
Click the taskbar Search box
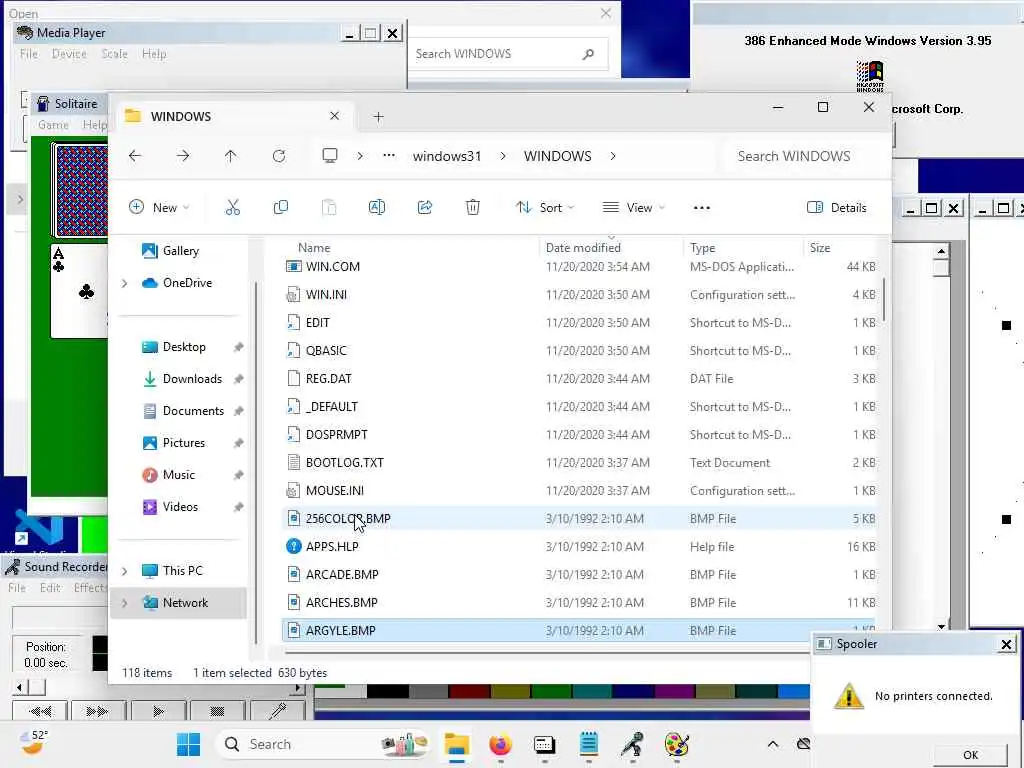tap(325, 744)
